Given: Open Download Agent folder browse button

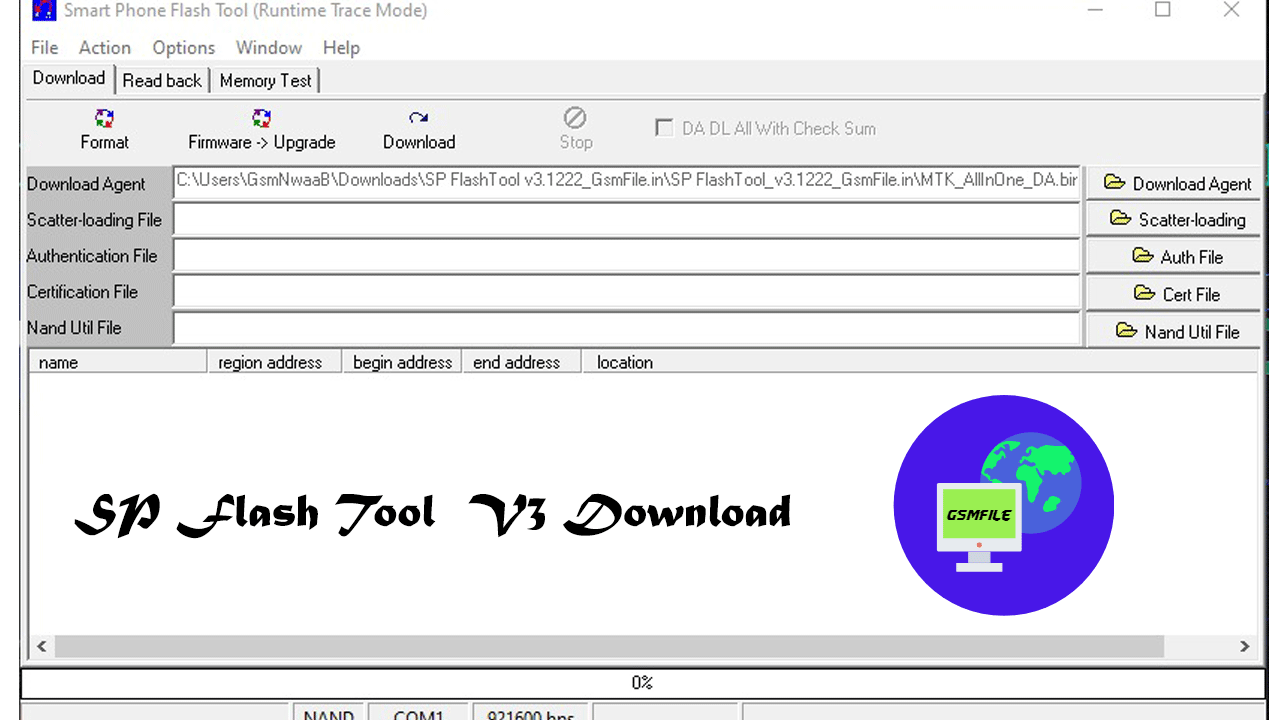Looking at the screenshot, I should click(1176, 183).
